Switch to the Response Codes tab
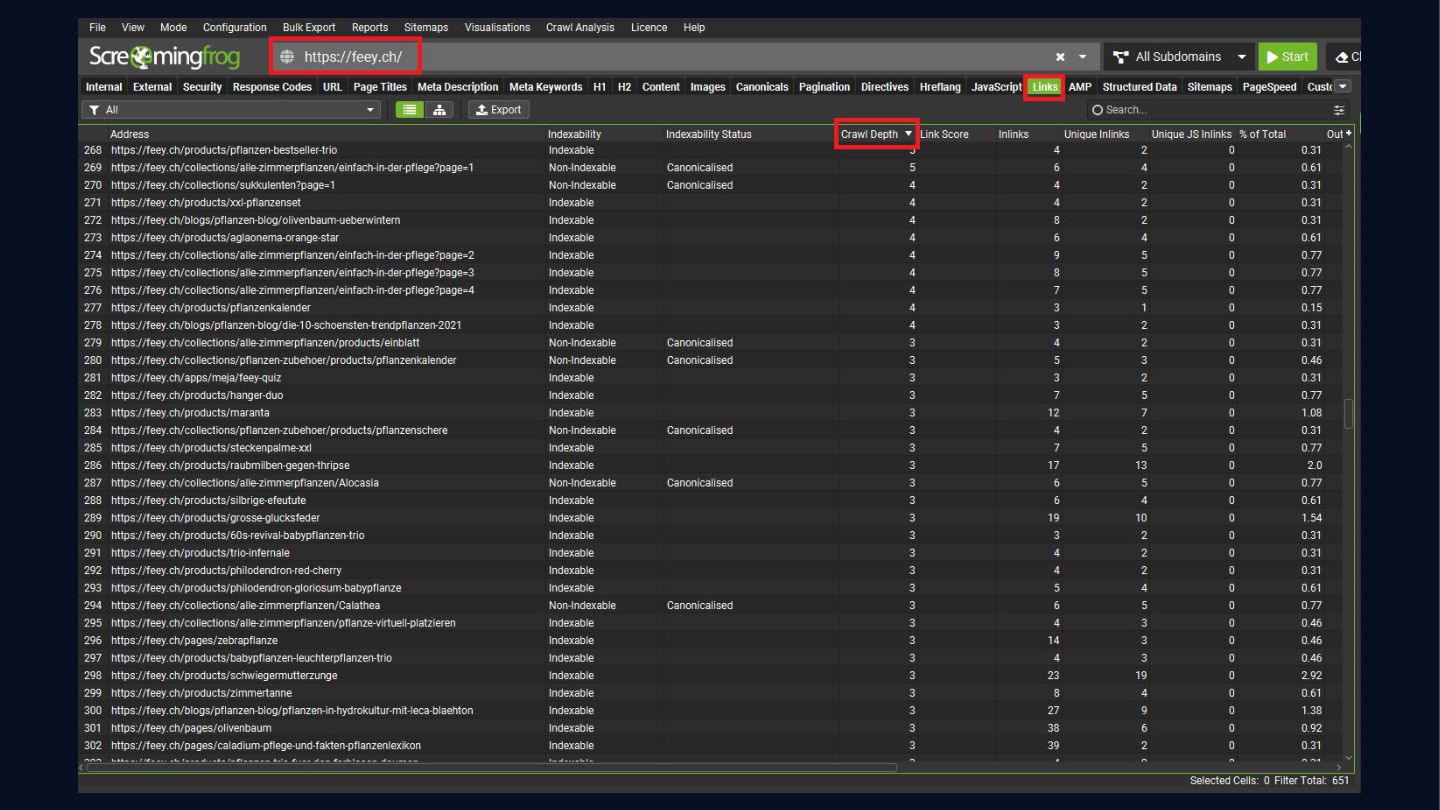Image resolution: width=1440 pixels, height=810 pixels. [272, 87]
